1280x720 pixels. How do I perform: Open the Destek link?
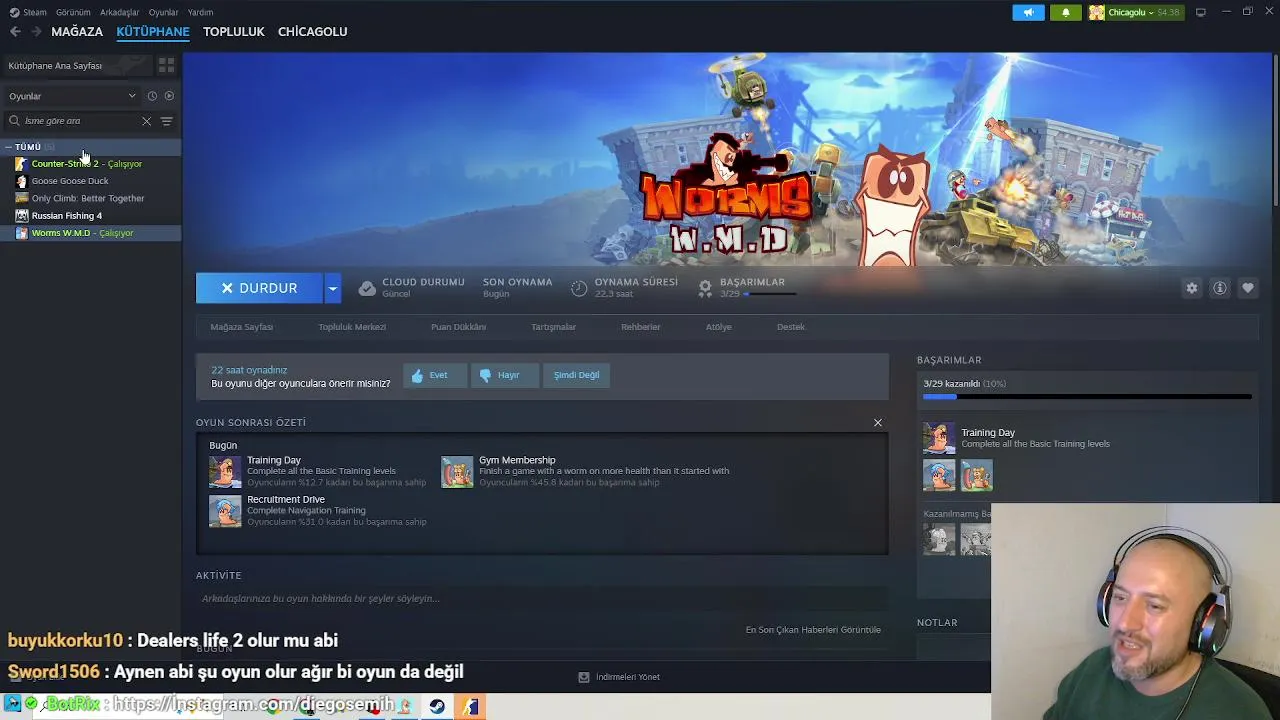point(791,327)
